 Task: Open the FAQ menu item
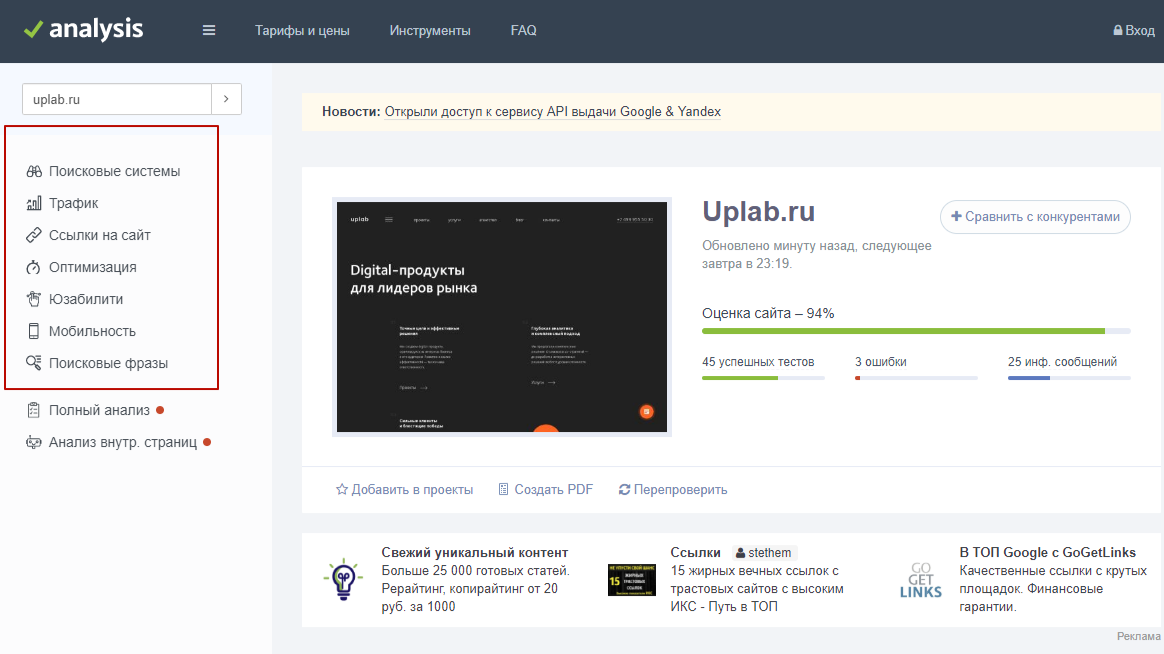[523, 30]
